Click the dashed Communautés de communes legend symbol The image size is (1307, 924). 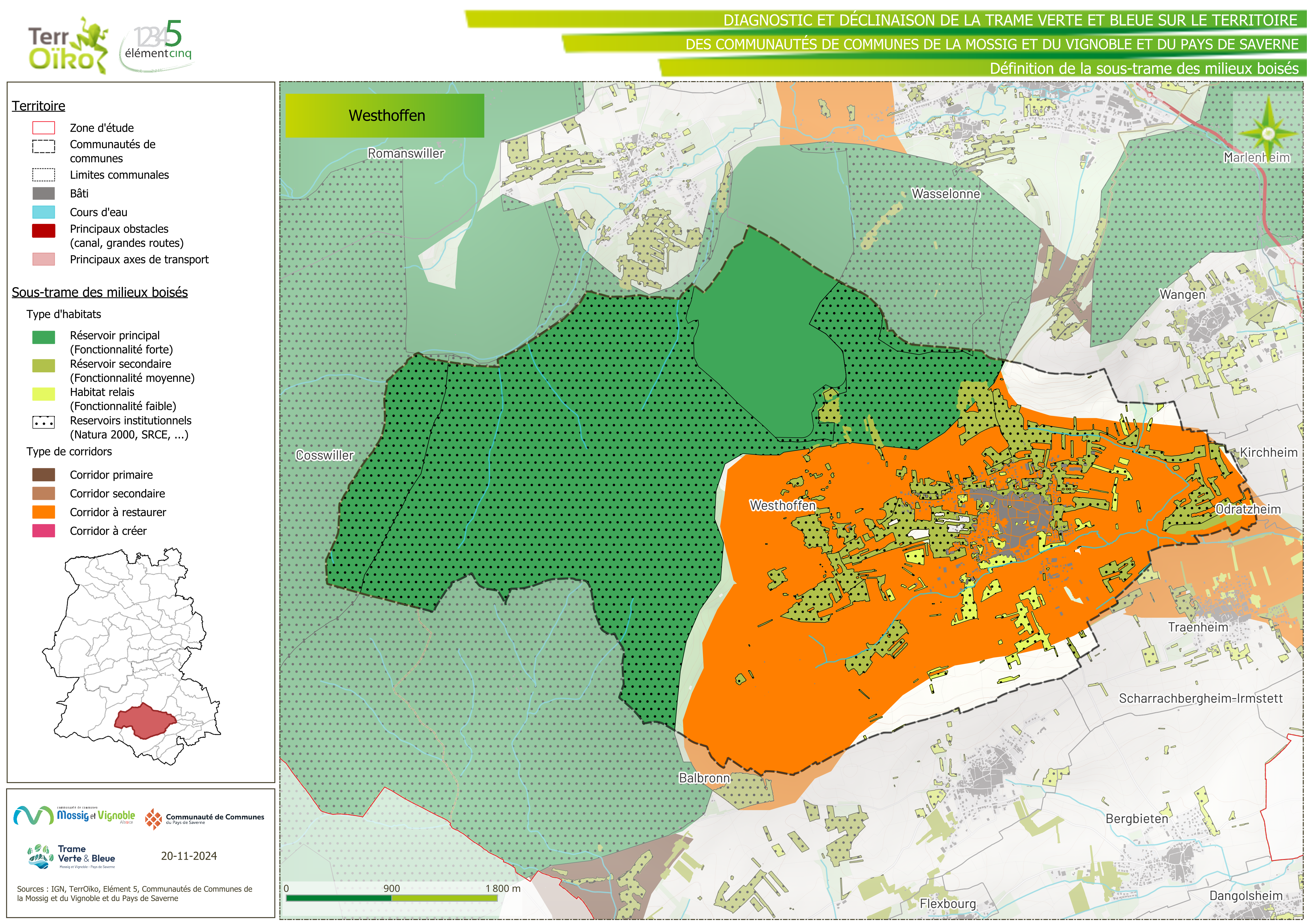click(44, 146)
